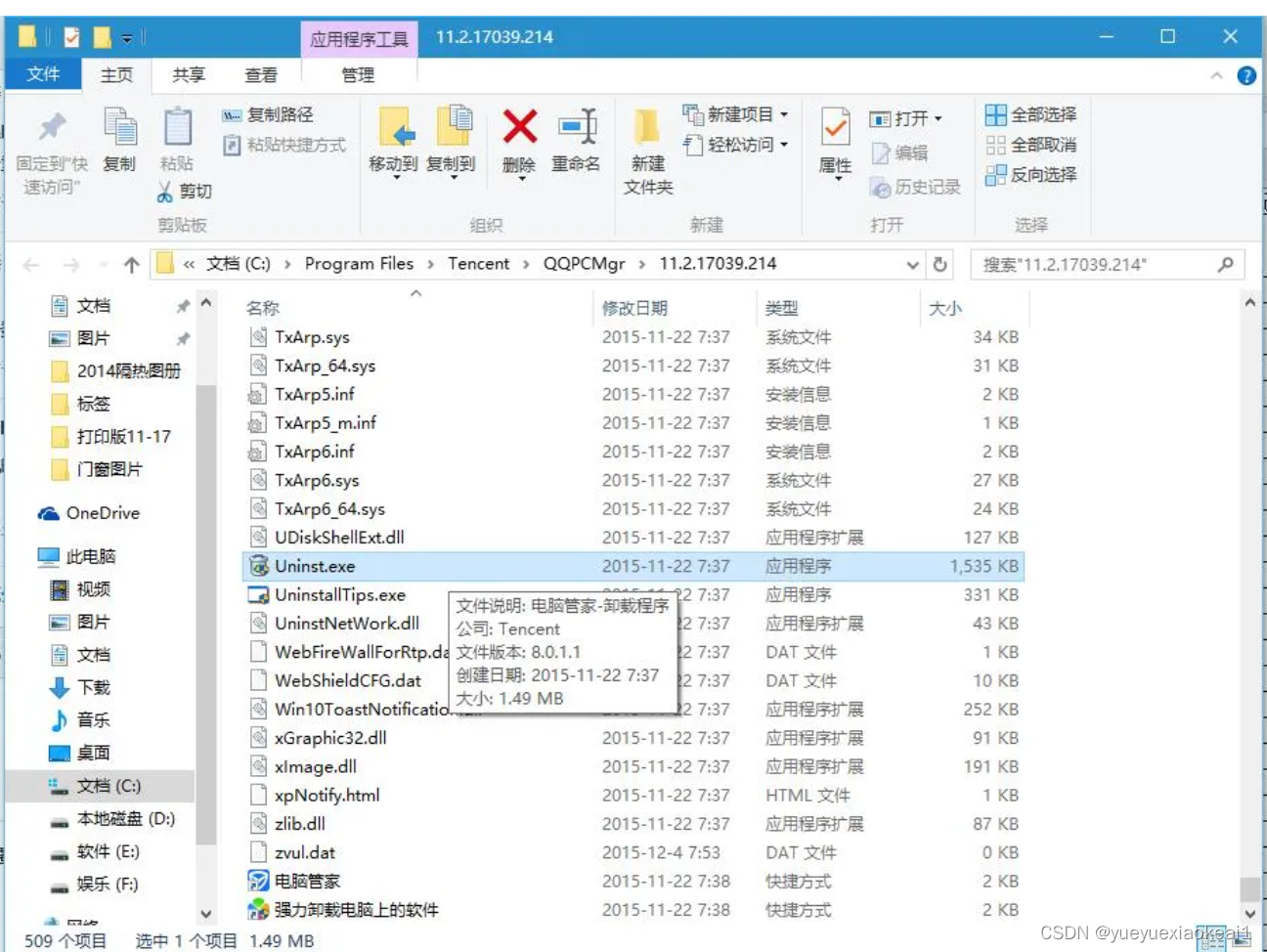Open the 移动到 move-to button

click(x=393, y=143)
